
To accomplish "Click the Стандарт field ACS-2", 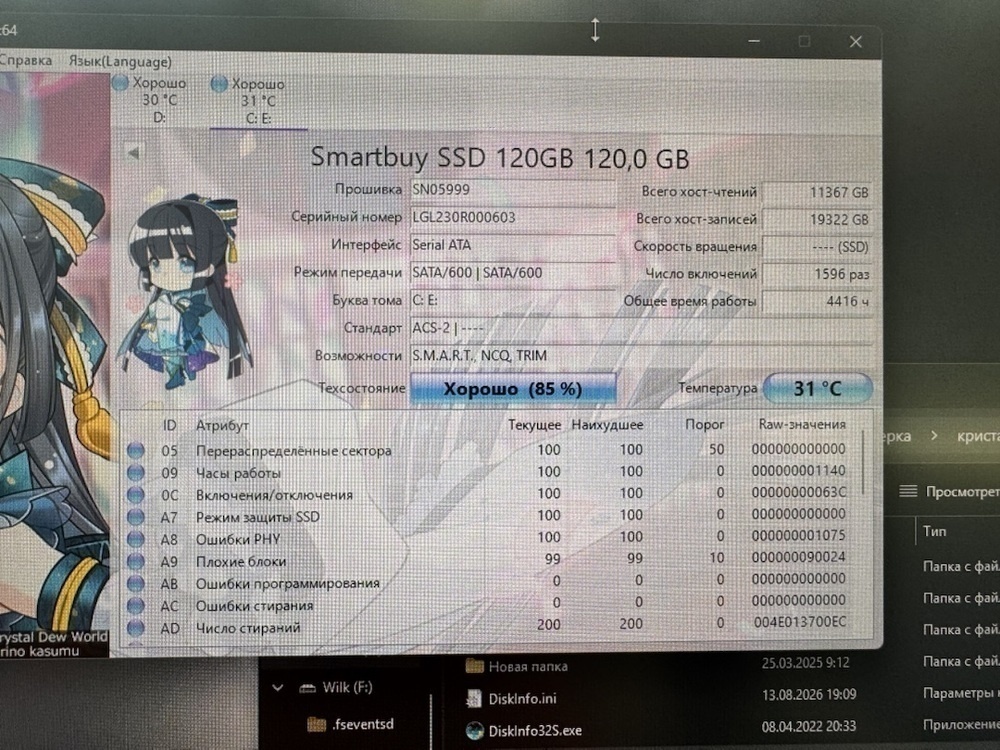I will click(640, 328).
